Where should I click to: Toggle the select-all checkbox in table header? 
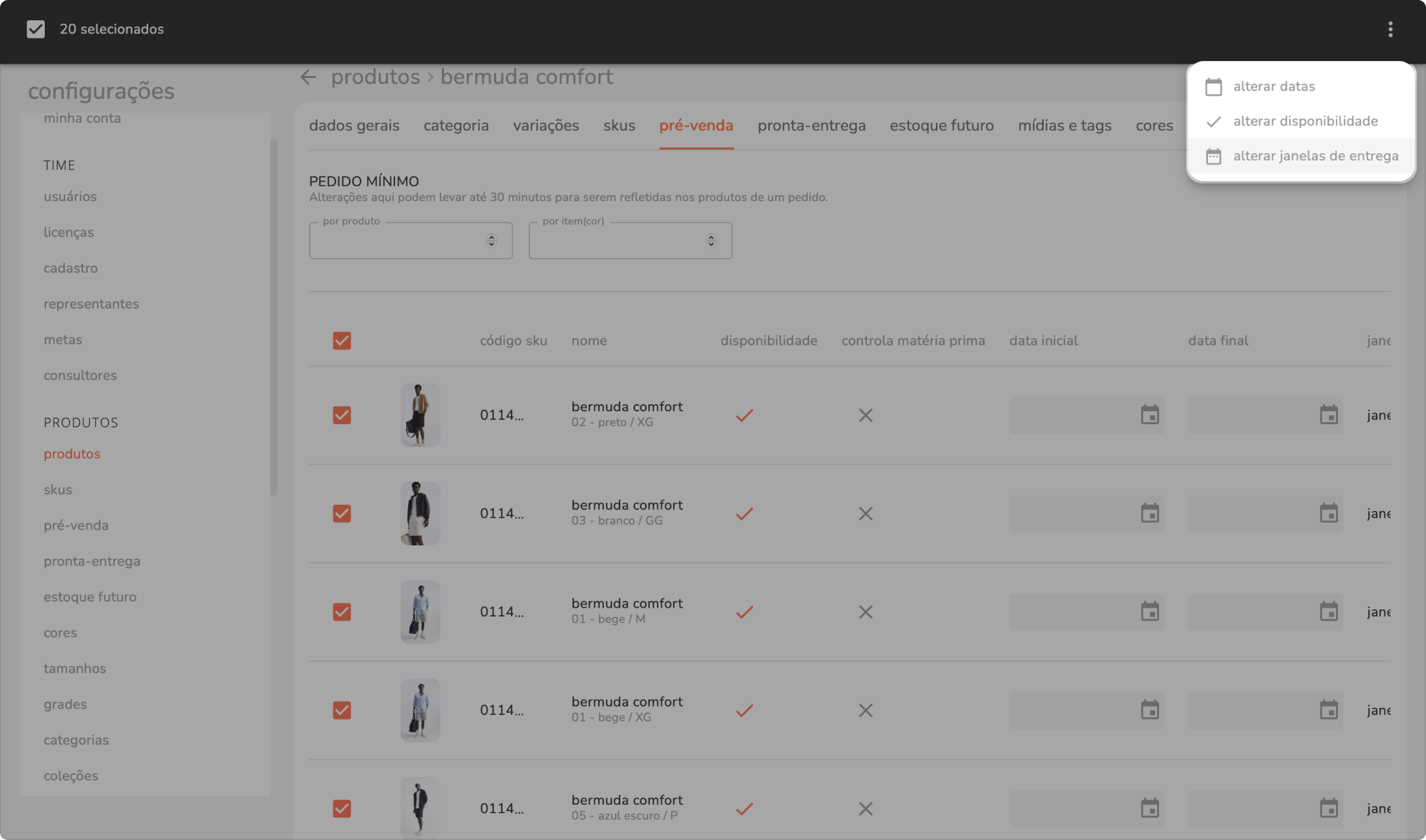click(x=342, y=341)
